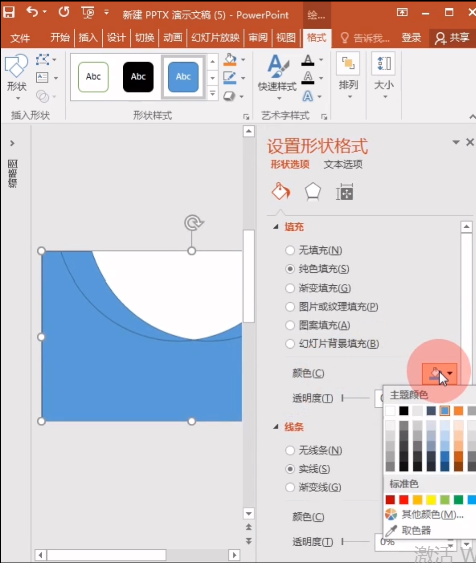Open the Arrange (排列) menu
The image size is (476, 563).
click(348, 76)
